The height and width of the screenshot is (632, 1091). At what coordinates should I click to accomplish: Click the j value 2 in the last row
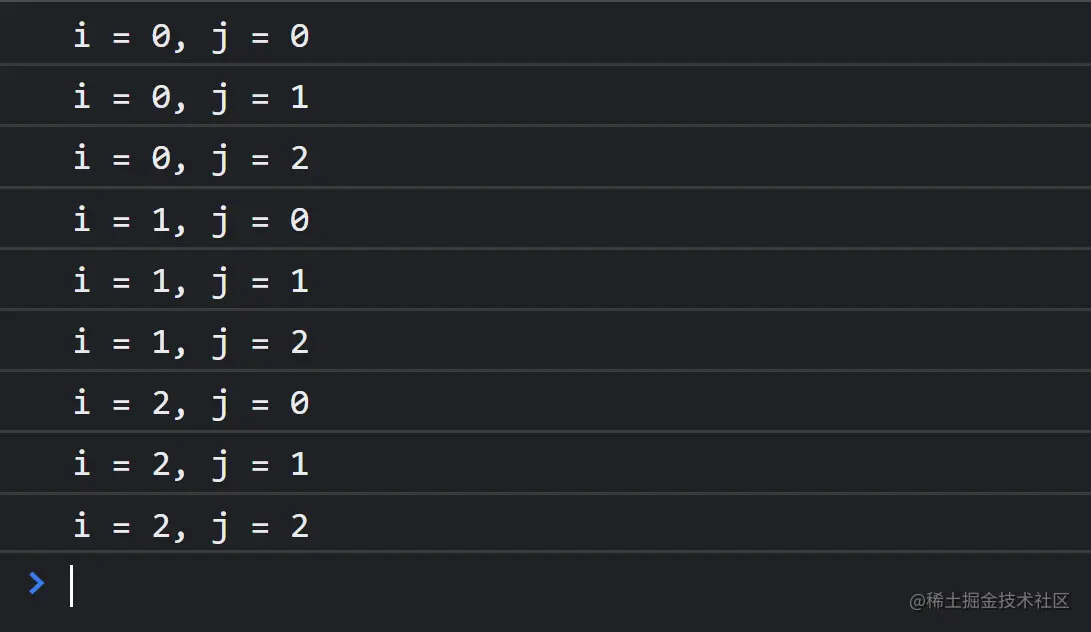click(x=299, y=525)
